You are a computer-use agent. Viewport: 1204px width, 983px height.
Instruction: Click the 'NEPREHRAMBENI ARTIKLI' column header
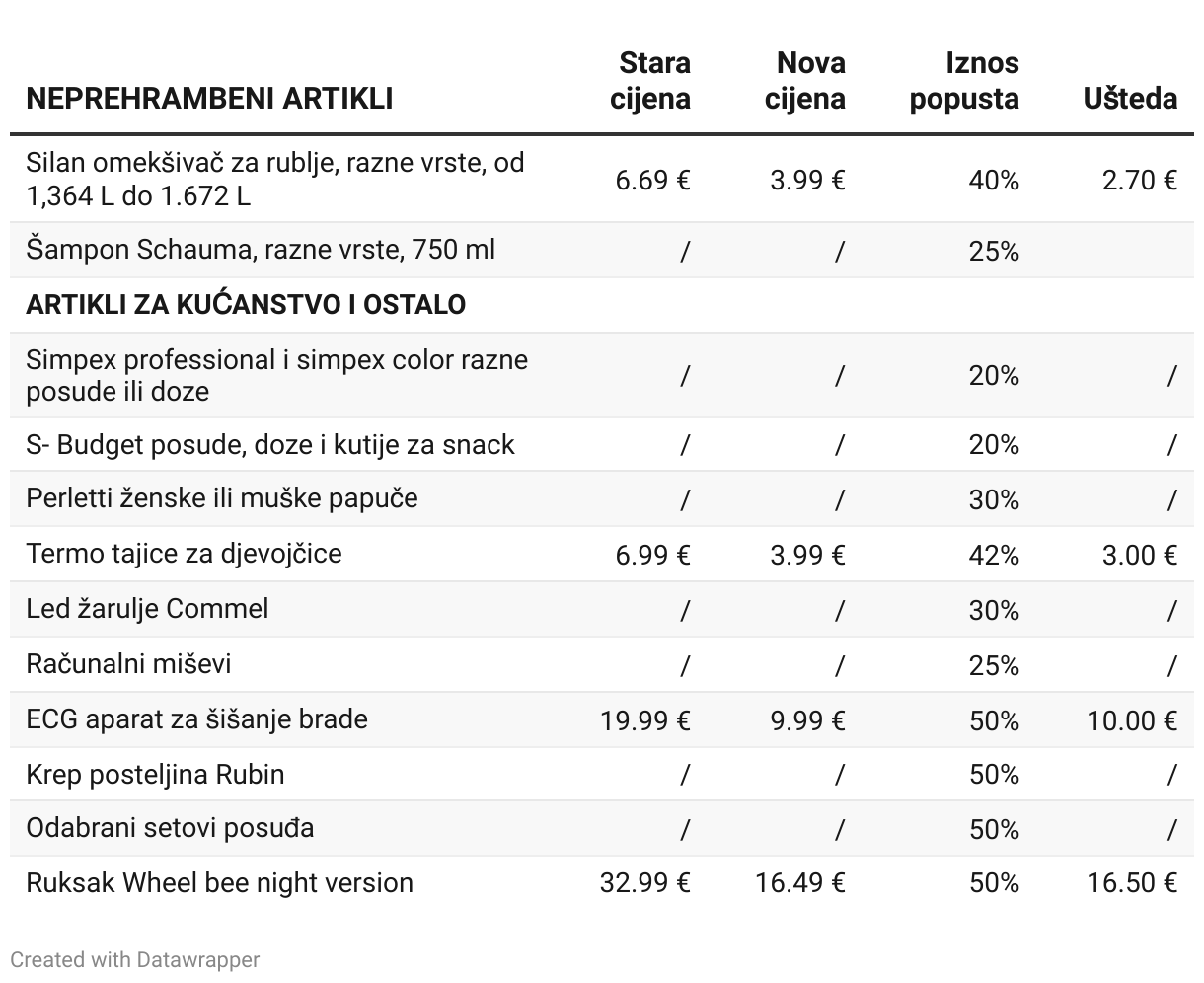(x=209, y=99)
